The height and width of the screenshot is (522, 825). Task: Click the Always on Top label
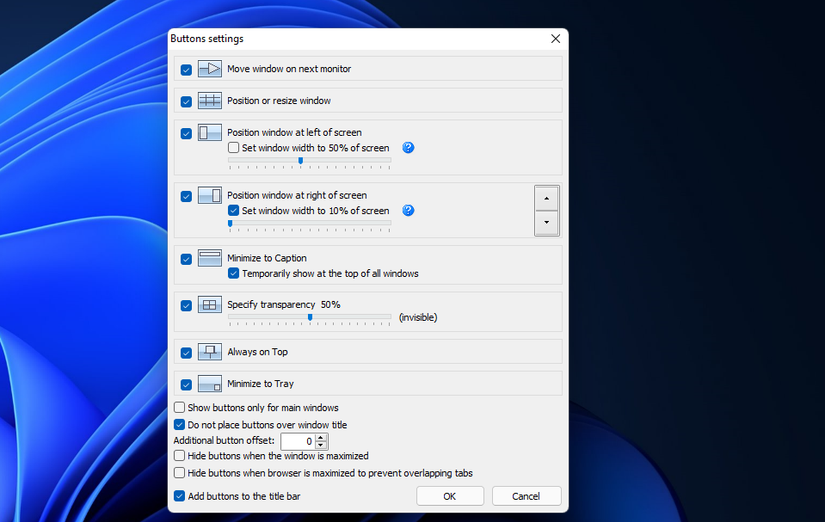257,352
